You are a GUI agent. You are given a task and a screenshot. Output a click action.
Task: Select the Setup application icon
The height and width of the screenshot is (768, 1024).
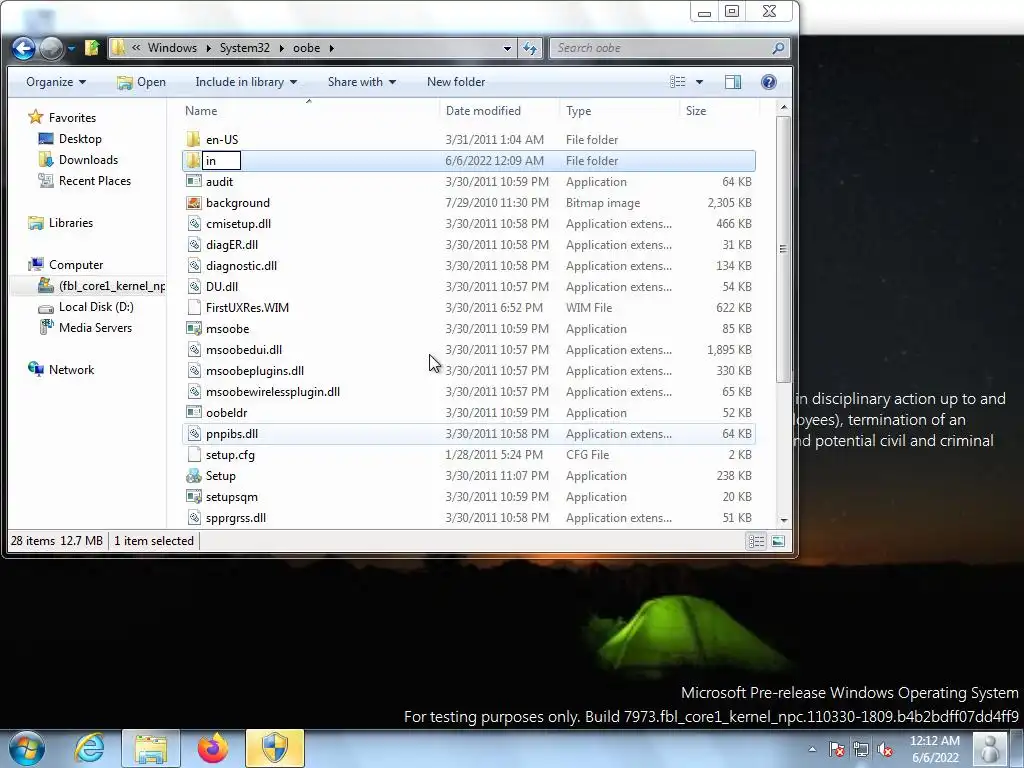click(193, 475)
